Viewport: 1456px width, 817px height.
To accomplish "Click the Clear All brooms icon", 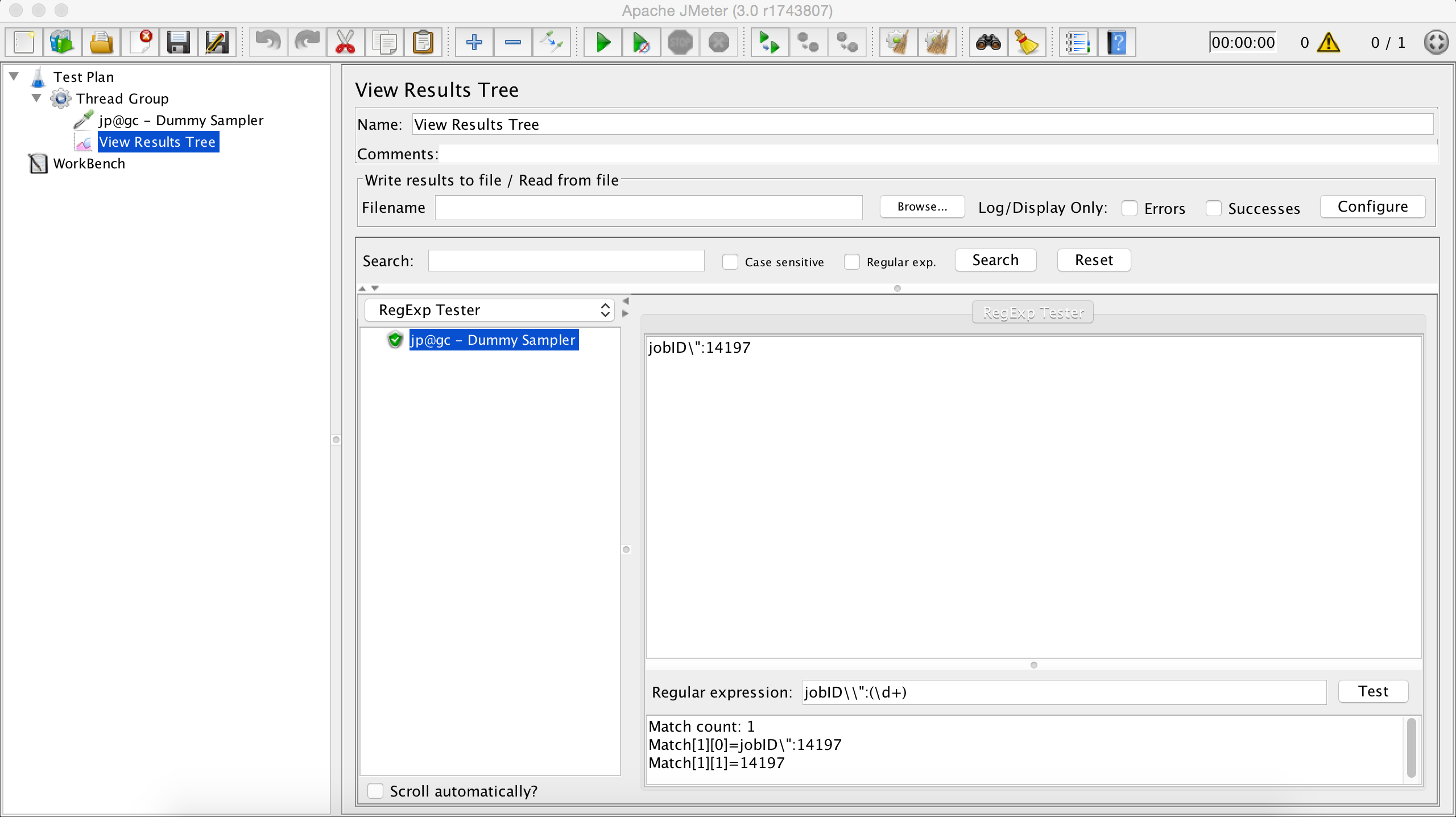I will pos(937,42).
